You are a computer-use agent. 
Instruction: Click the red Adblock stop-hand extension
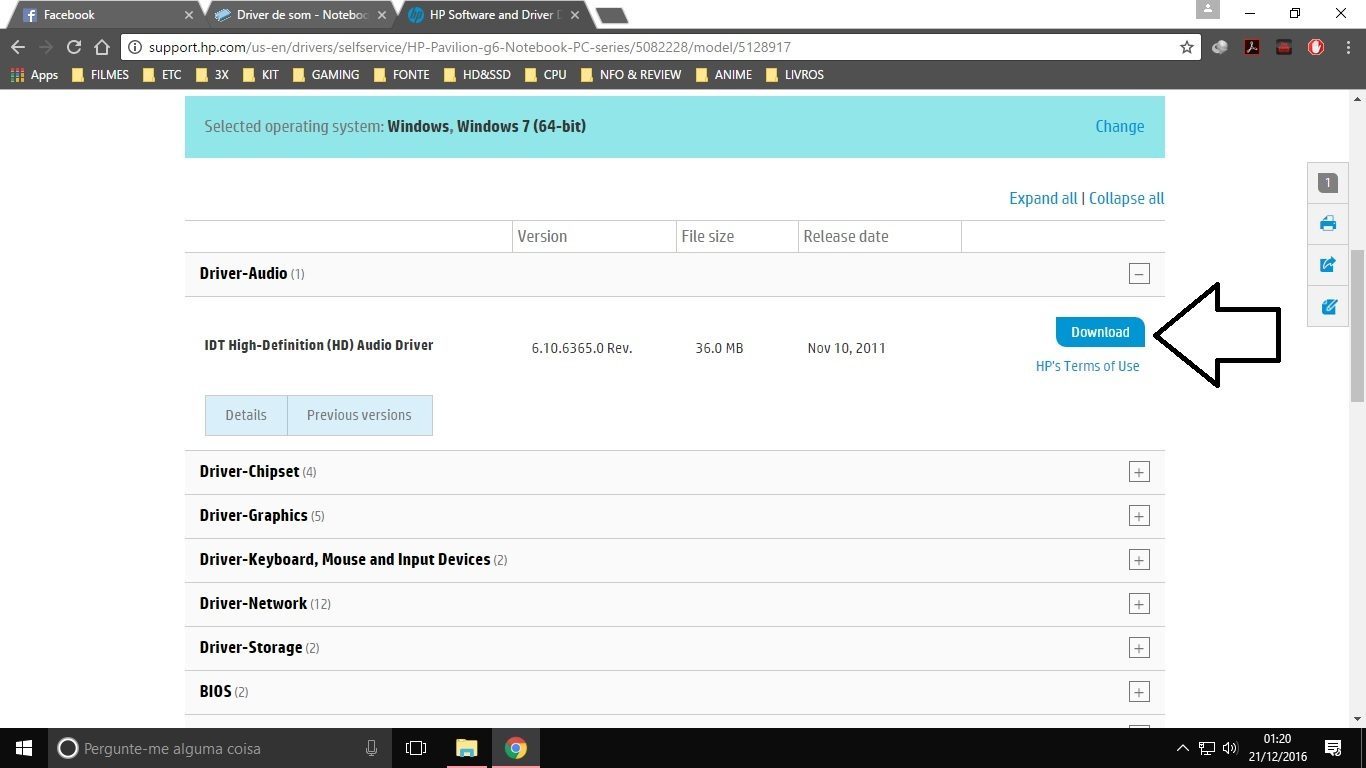pyautogui.click(x=1316, y=47)
